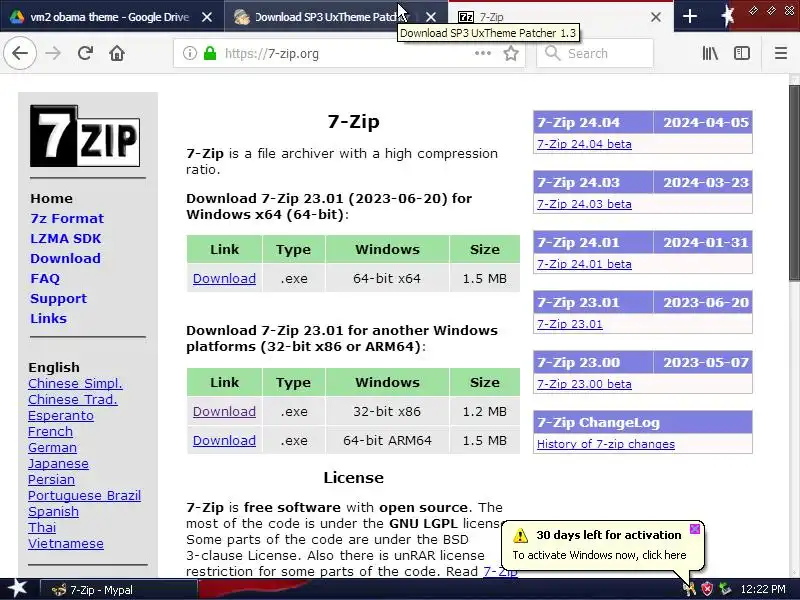
Task: Open the Home sidebar link
Action: (51, 198)
